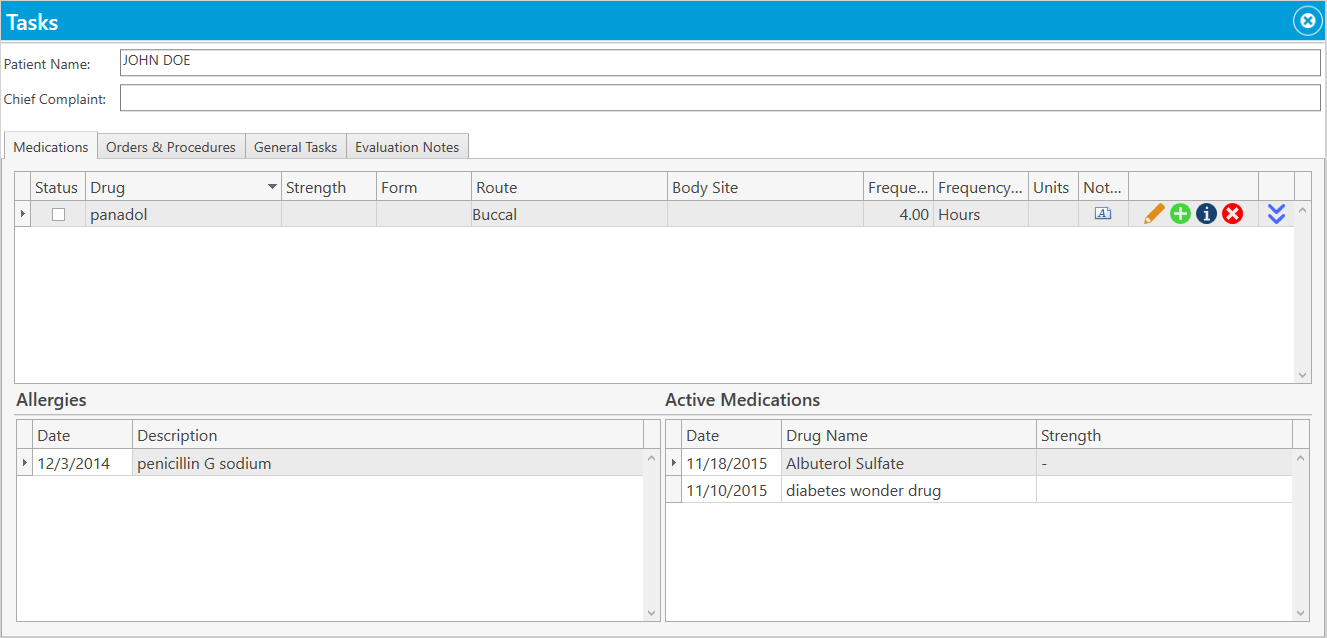Screen dimensions: 1327x638
Task: Click the penicillin G sodium row selector arrow
Action: point(25,463)
